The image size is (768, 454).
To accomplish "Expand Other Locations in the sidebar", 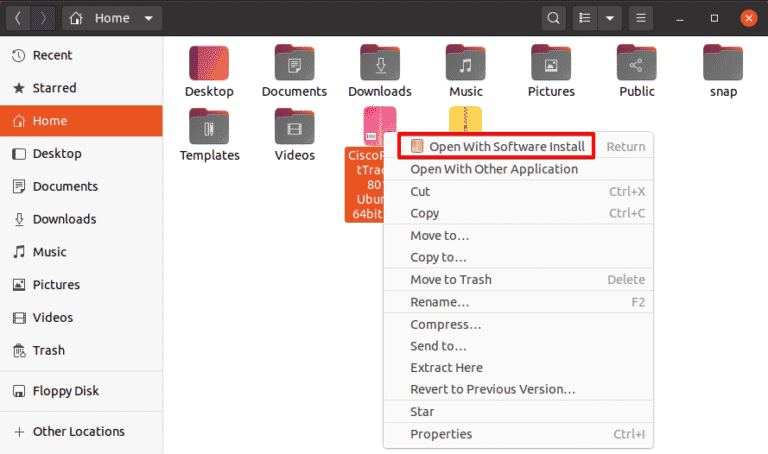I will coord(78,432).
